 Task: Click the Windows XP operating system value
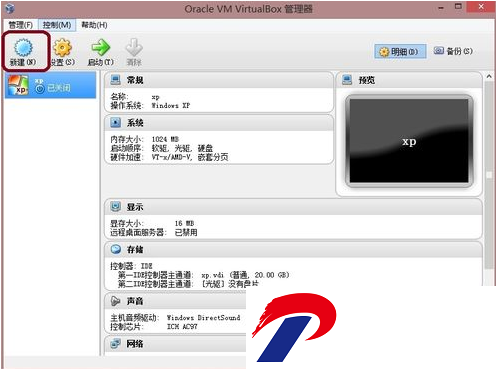point(171,106)
